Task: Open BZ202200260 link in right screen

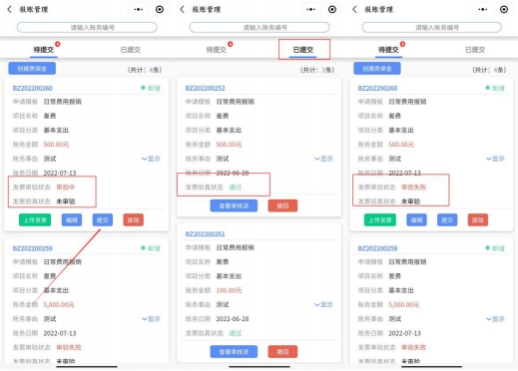Action: [377, 88]
